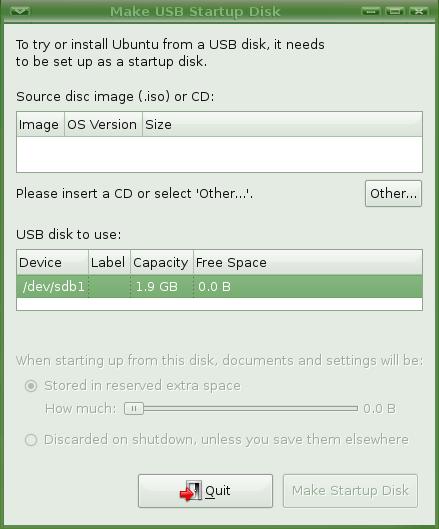The width and height of the screenshot is (439, 529).
Task: Select 'Discarded on shutdown' radio option
Action: [31, 440]
